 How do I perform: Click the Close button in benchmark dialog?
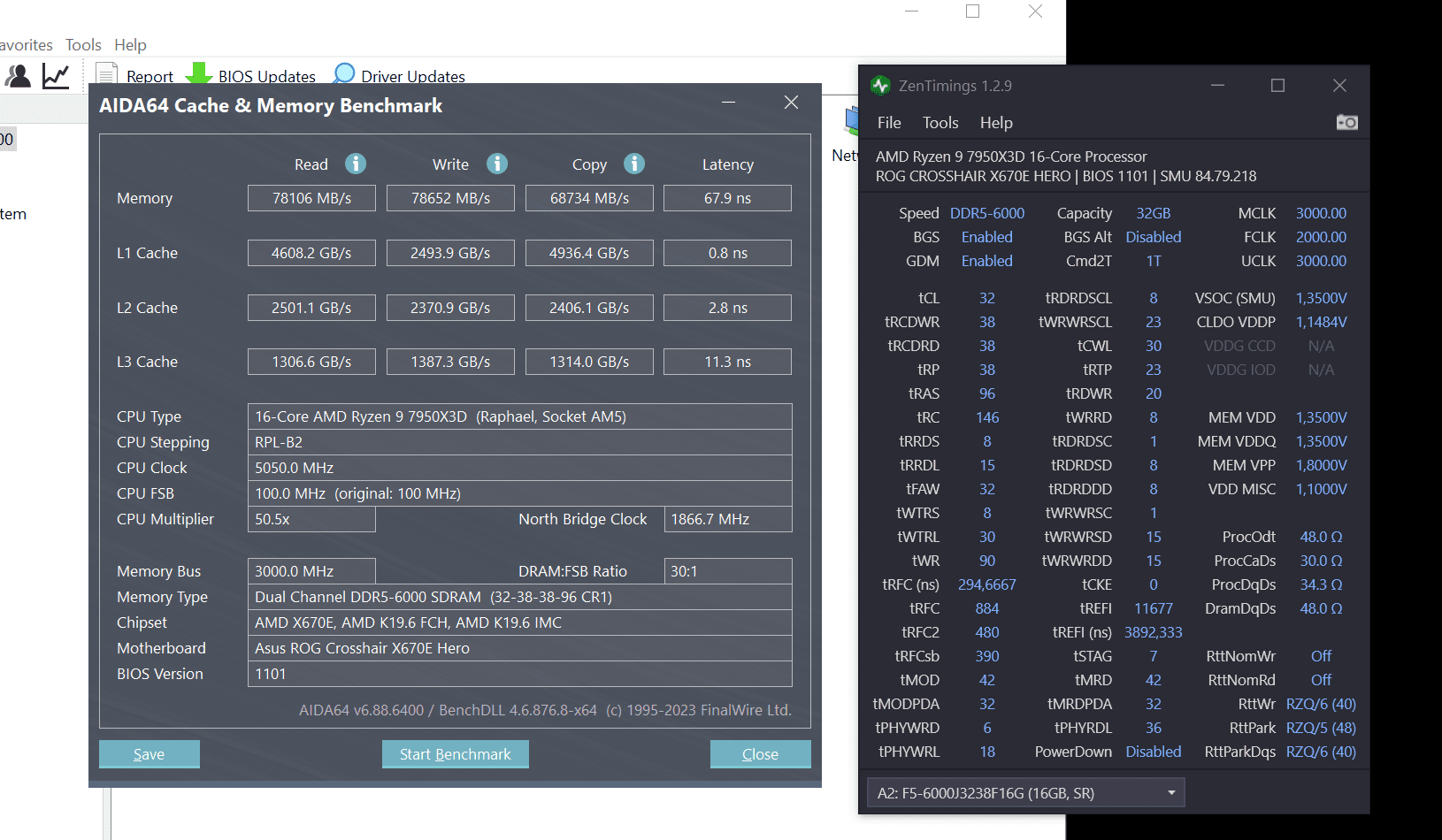pos(761,754)
